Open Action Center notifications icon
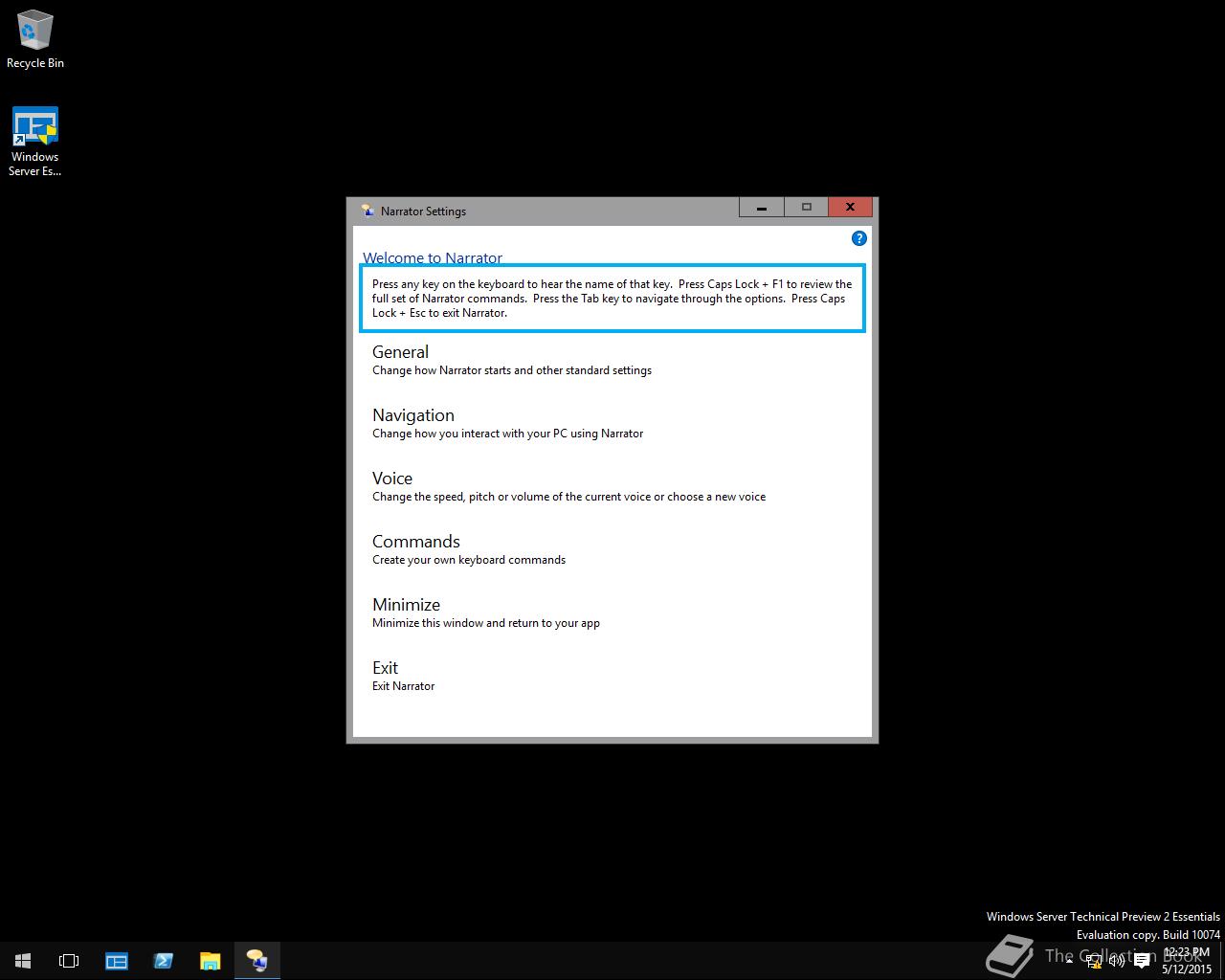The image size is (1225, 980). tap(1142, 961)
